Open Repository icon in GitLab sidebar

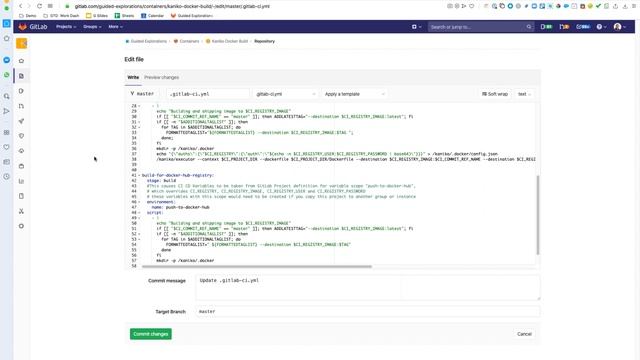point(21,76)
